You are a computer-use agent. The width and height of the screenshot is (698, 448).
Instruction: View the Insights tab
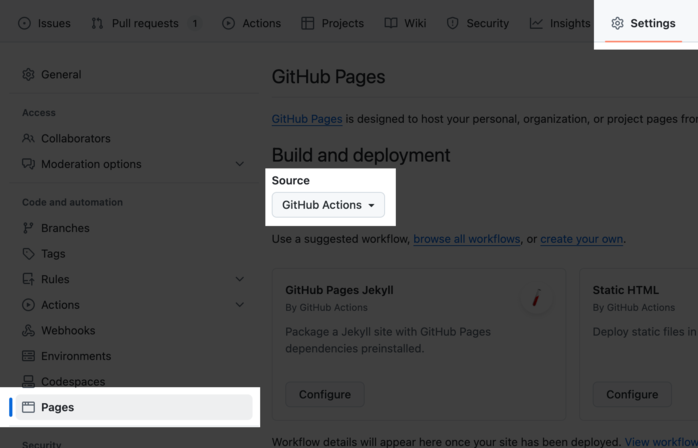[560, 23]
